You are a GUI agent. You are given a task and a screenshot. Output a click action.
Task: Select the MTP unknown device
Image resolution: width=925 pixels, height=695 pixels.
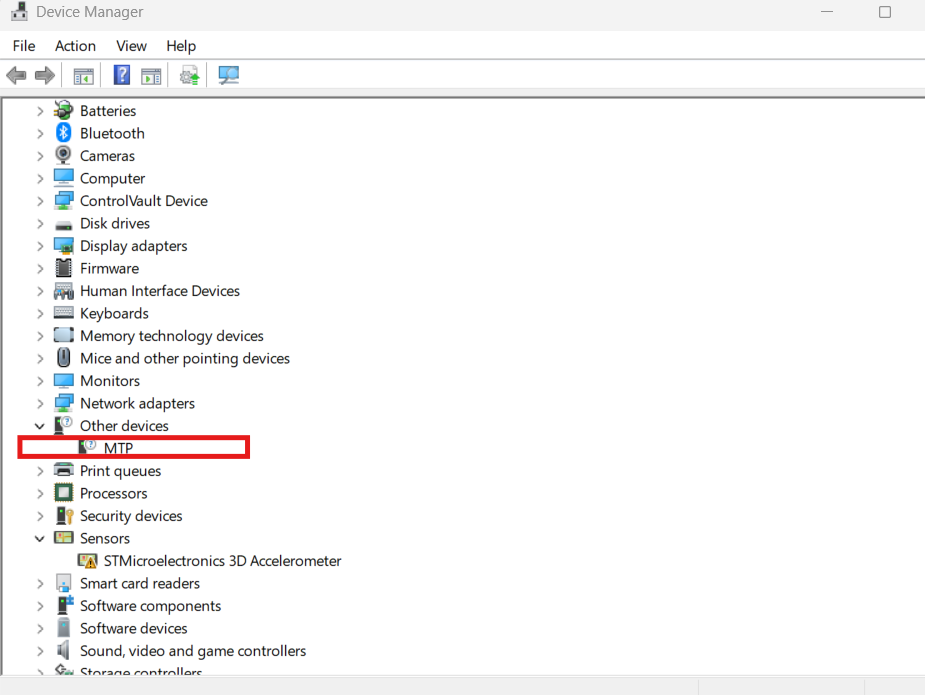[x=119, y=448]
